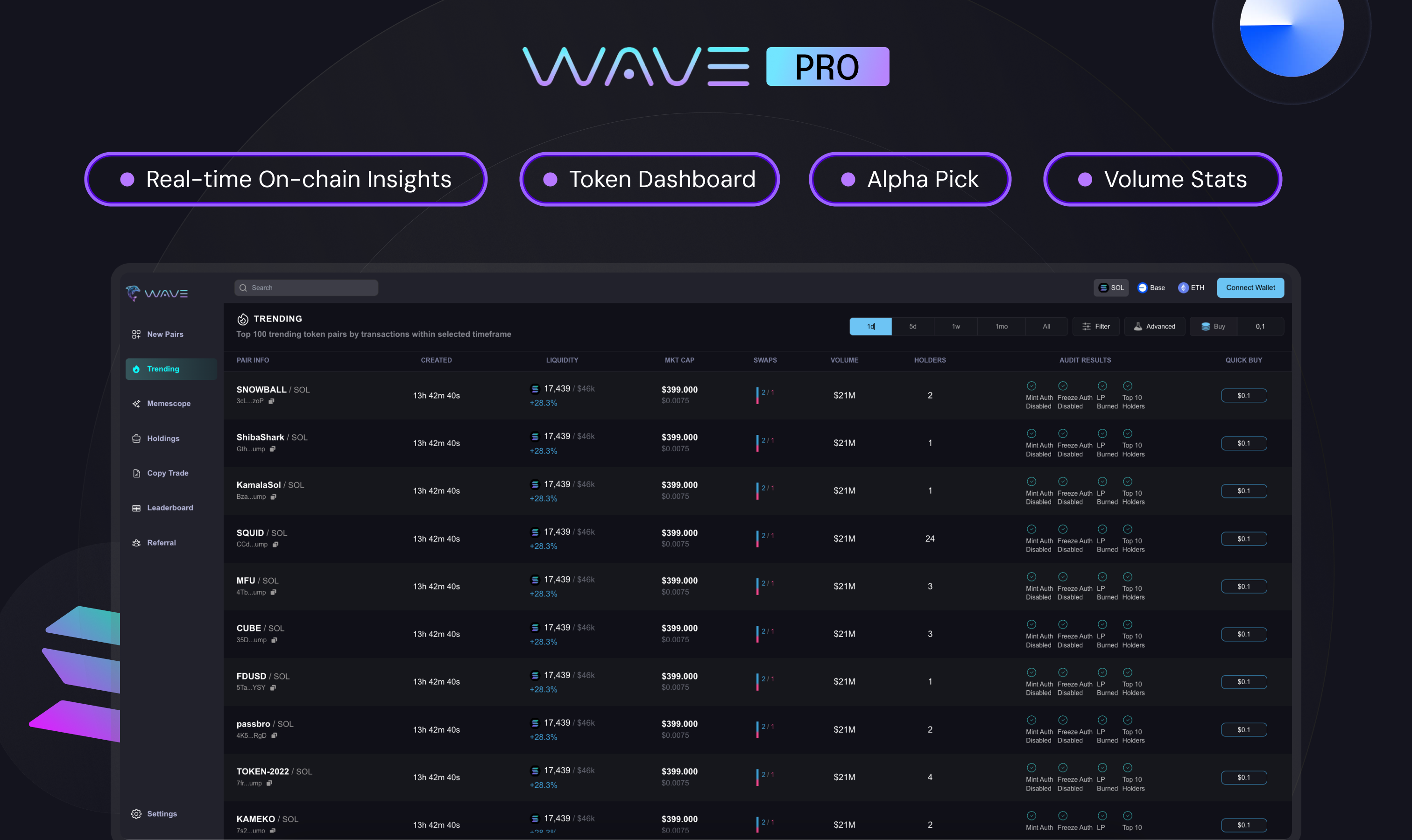The height and width of the screenshot is (840, 1412).
Task: Click the Buy coin-stack icon
Action: click(x=1206, y=327)
